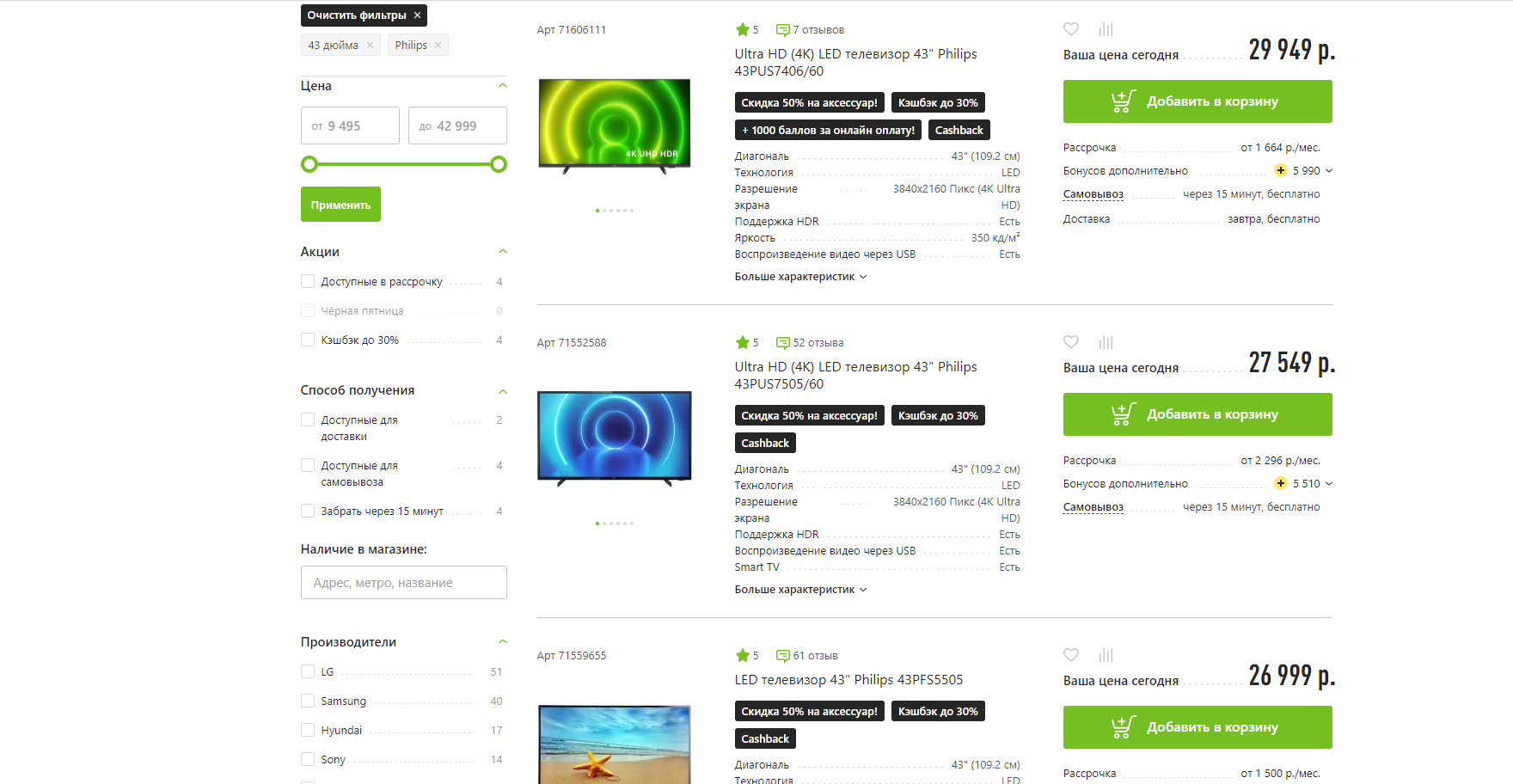This screenshot has width=1513, height=784.
Task: Expand bonus details dropdown for 5 990
Action: point(1329,170)
